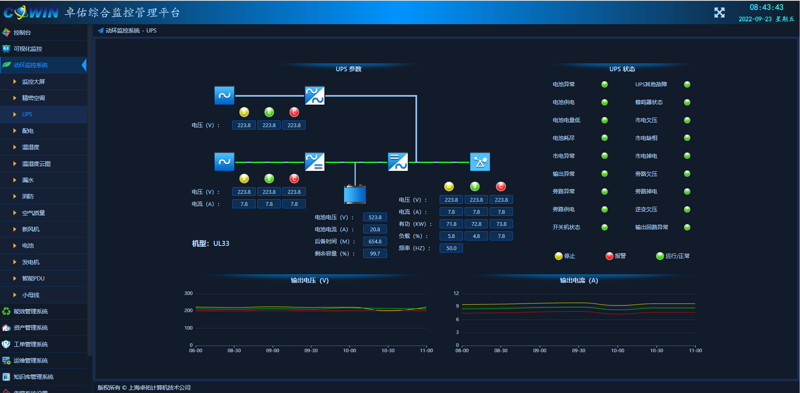Click the bypass AC input source icon
Viewport: 800px width, 393px height.
point(224,95)
